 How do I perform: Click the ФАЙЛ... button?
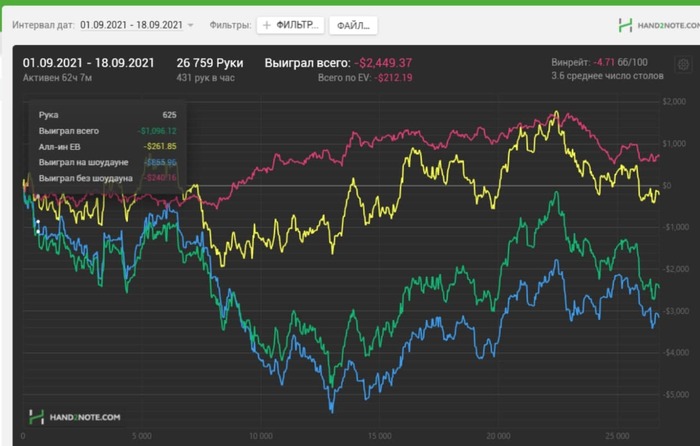[353, 25]
